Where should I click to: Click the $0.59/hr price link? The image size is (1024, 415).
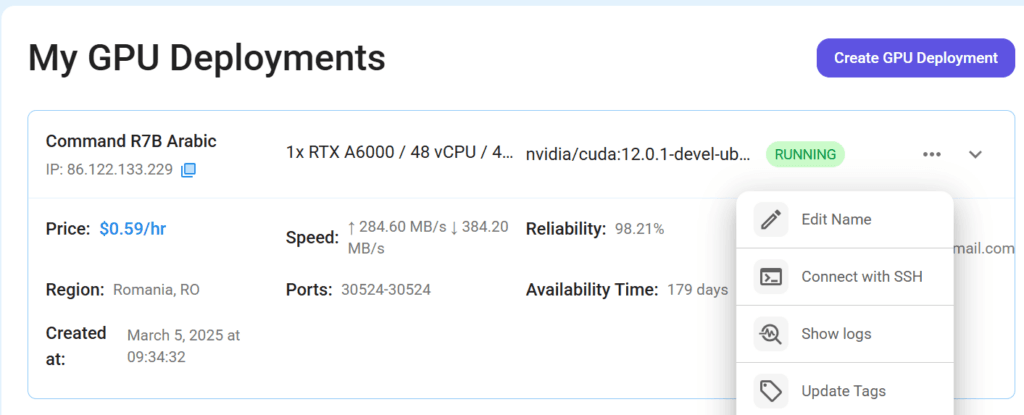click(x=133, y=229)
